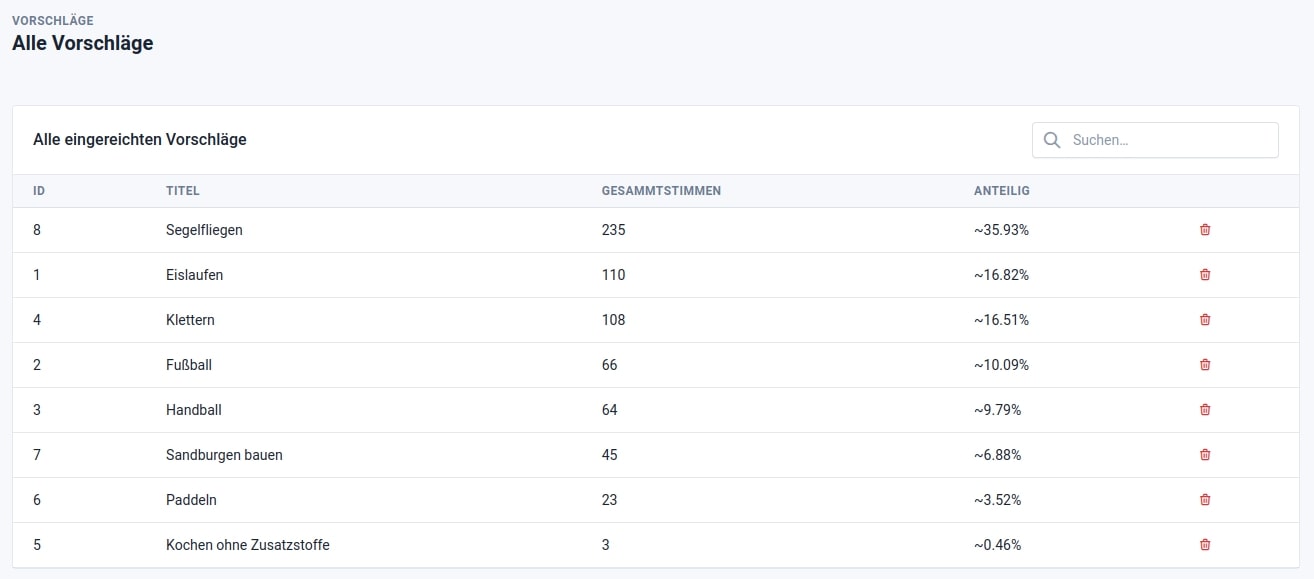Screen dimensions: 1314x579
Task: Delete the Handball row with trash icon
Action: (x=1204, y=410)
